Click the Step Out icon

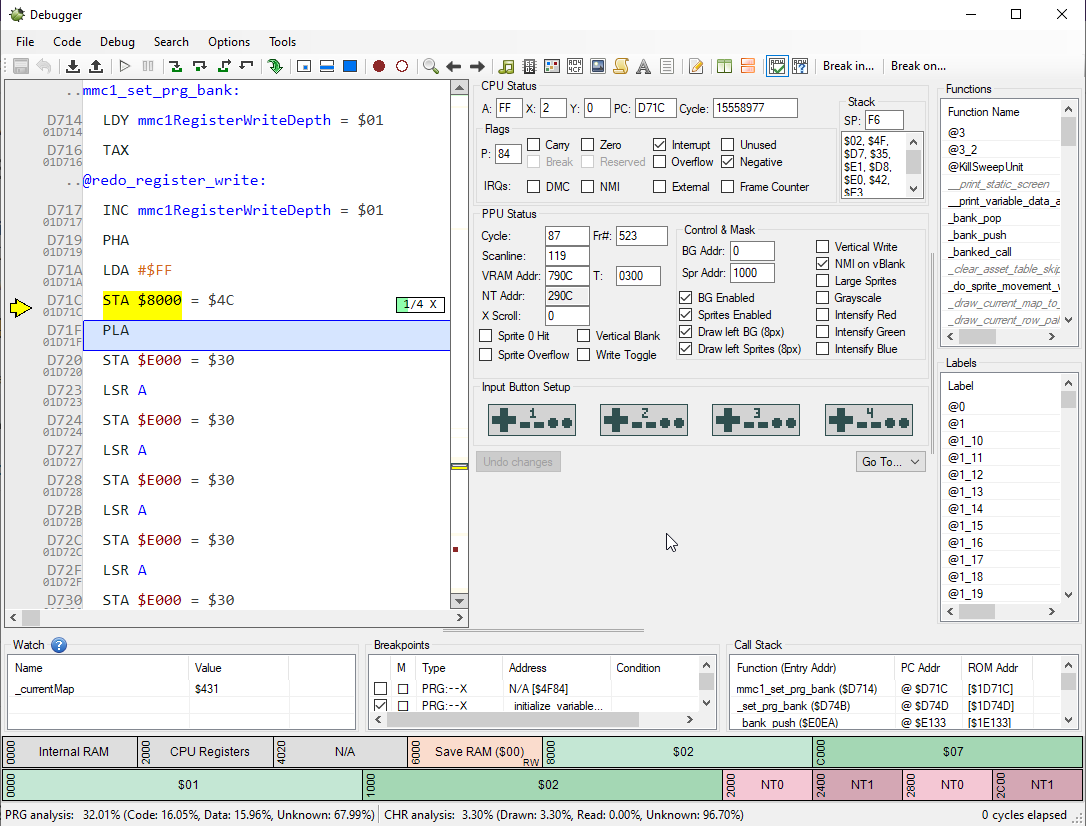[x=223, y=66]
